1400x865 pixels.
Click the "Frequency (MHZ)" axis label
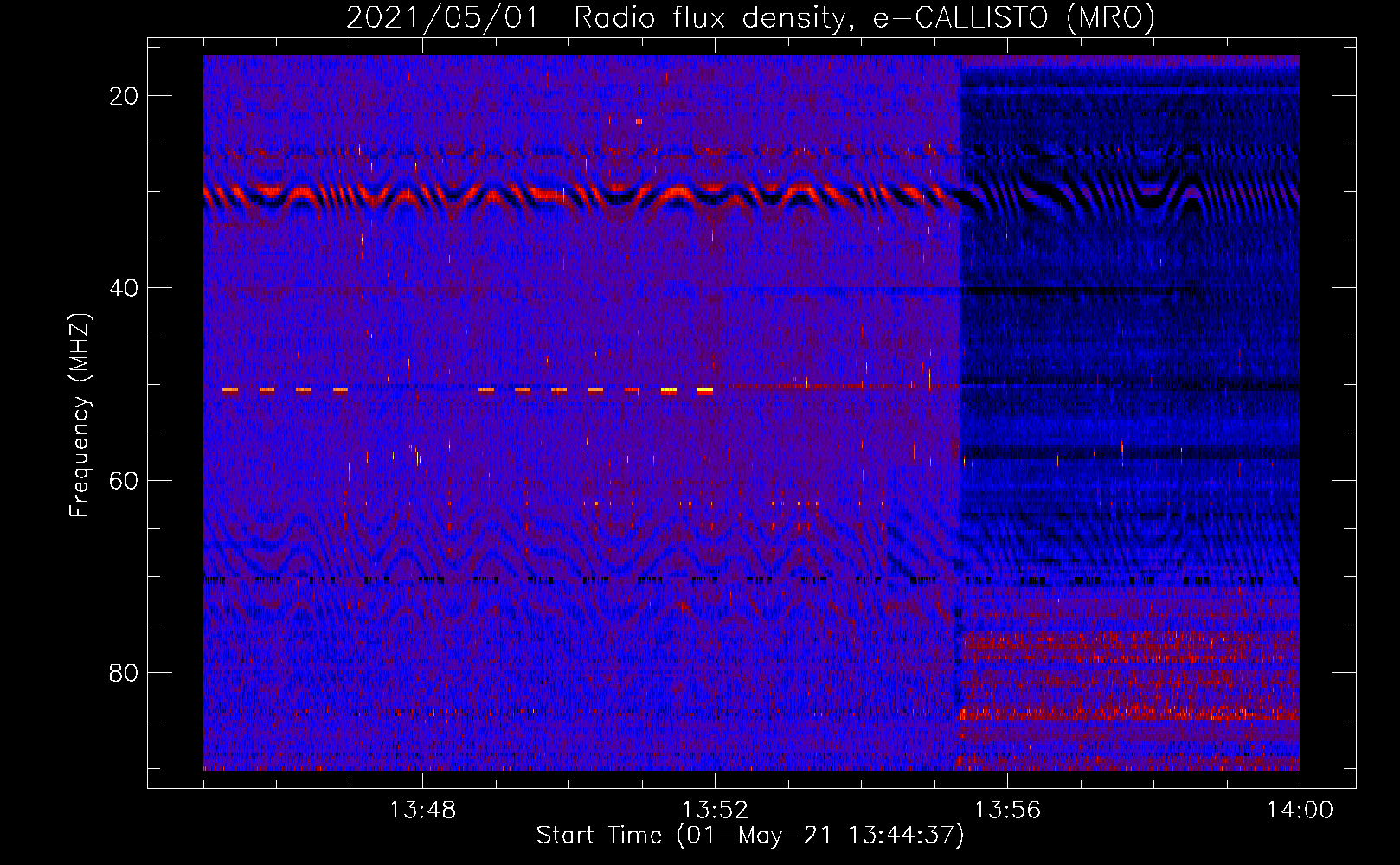pyautogui.click(x=79, y=415)
